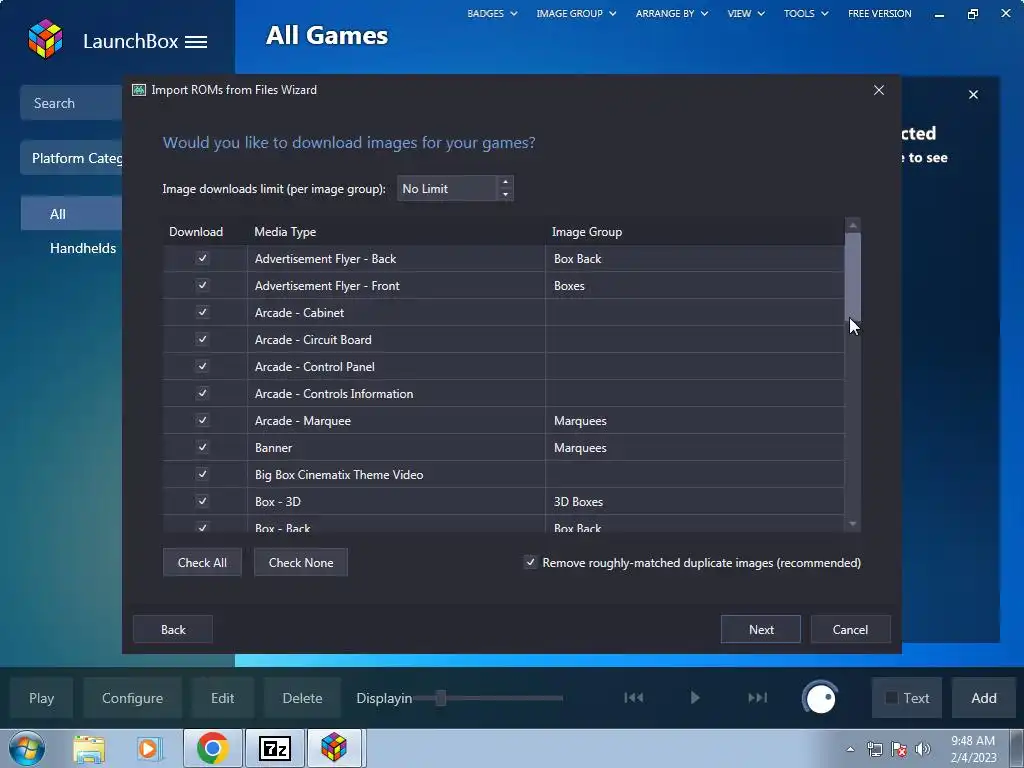
Task: Open Action Center flag icon
Action: (899, 749)
